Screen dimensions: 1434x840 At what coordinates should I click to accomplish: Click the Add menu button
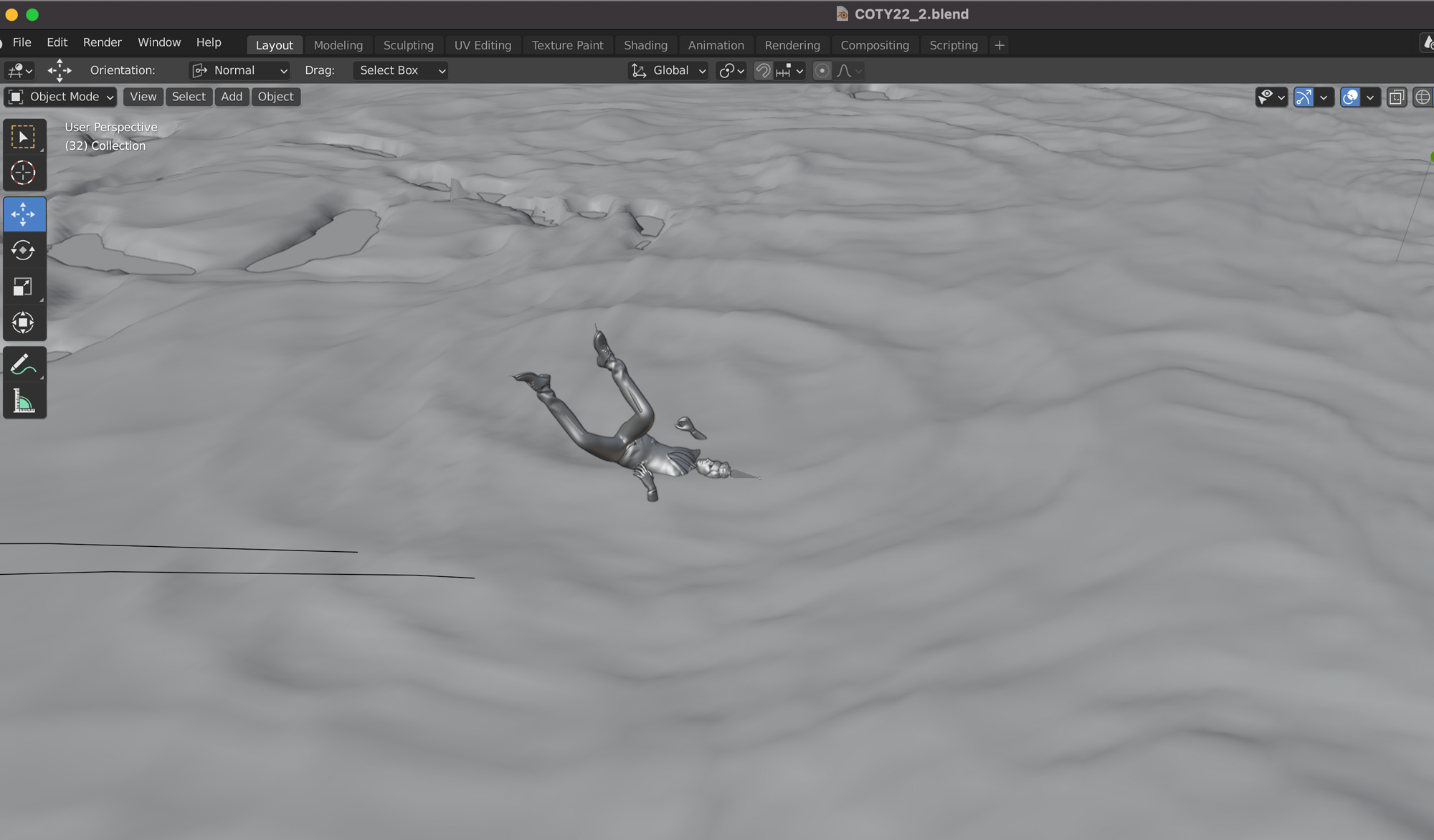(231, 97)
